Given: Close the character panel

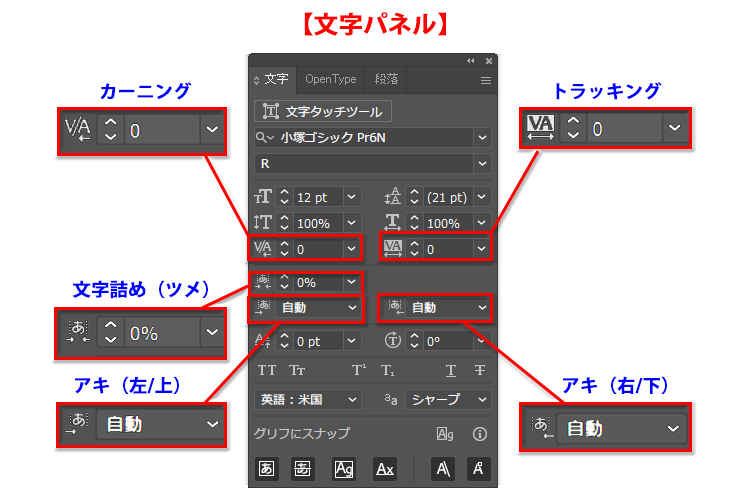Looking at the screenshot, I should coord(489,61).
